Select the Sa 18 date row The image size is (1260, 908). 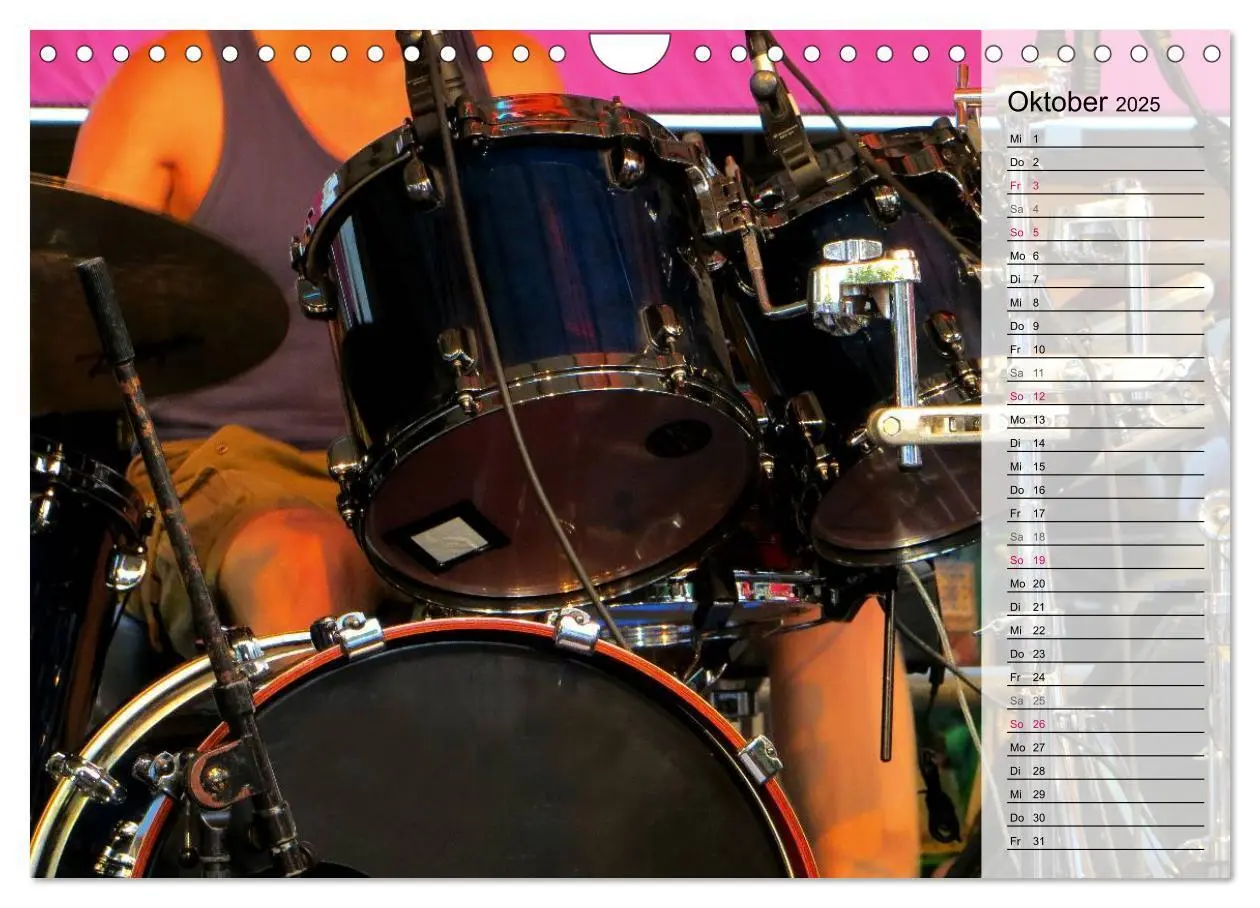click(x=1105, y=536)
